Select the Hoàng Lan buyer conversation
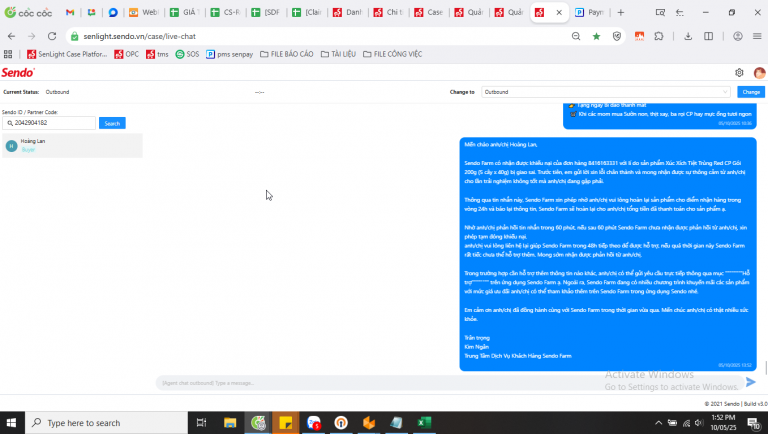The height and width of the screenshot is (434, 768). pyautogui.click(x=72, y=145)
